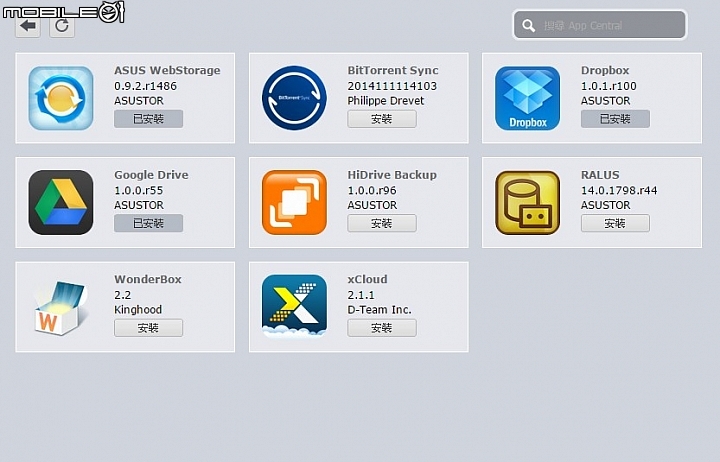Focus the App Central search field
Screen dimensions: 720x462
tap(600, 25)
